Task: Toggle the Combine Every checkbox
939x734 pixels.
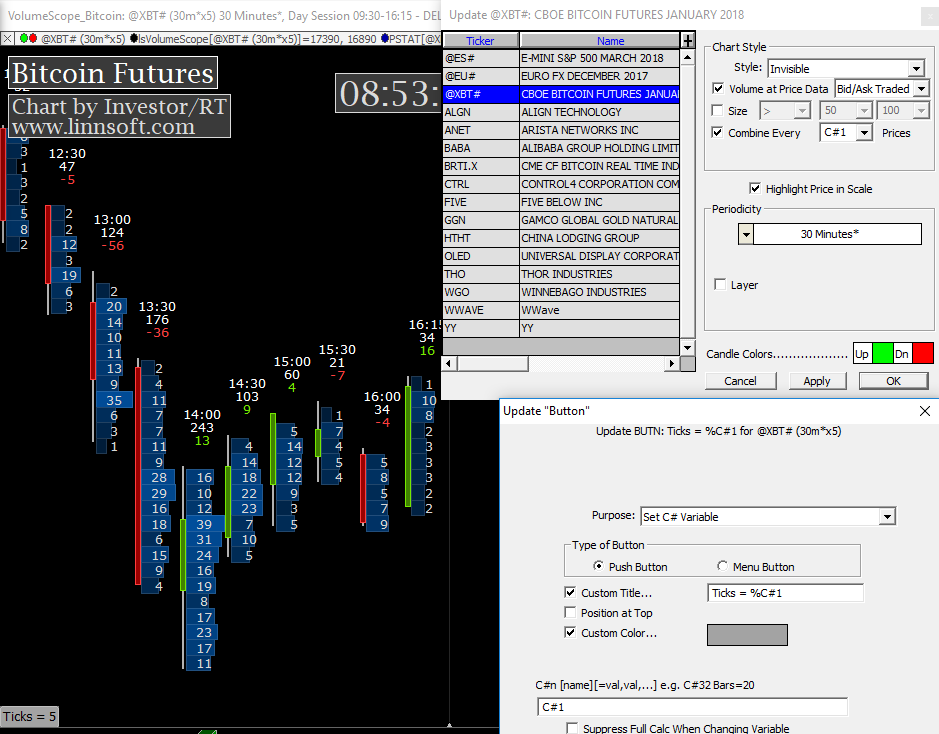Action: pyautogui.click(x=717, y=132)
